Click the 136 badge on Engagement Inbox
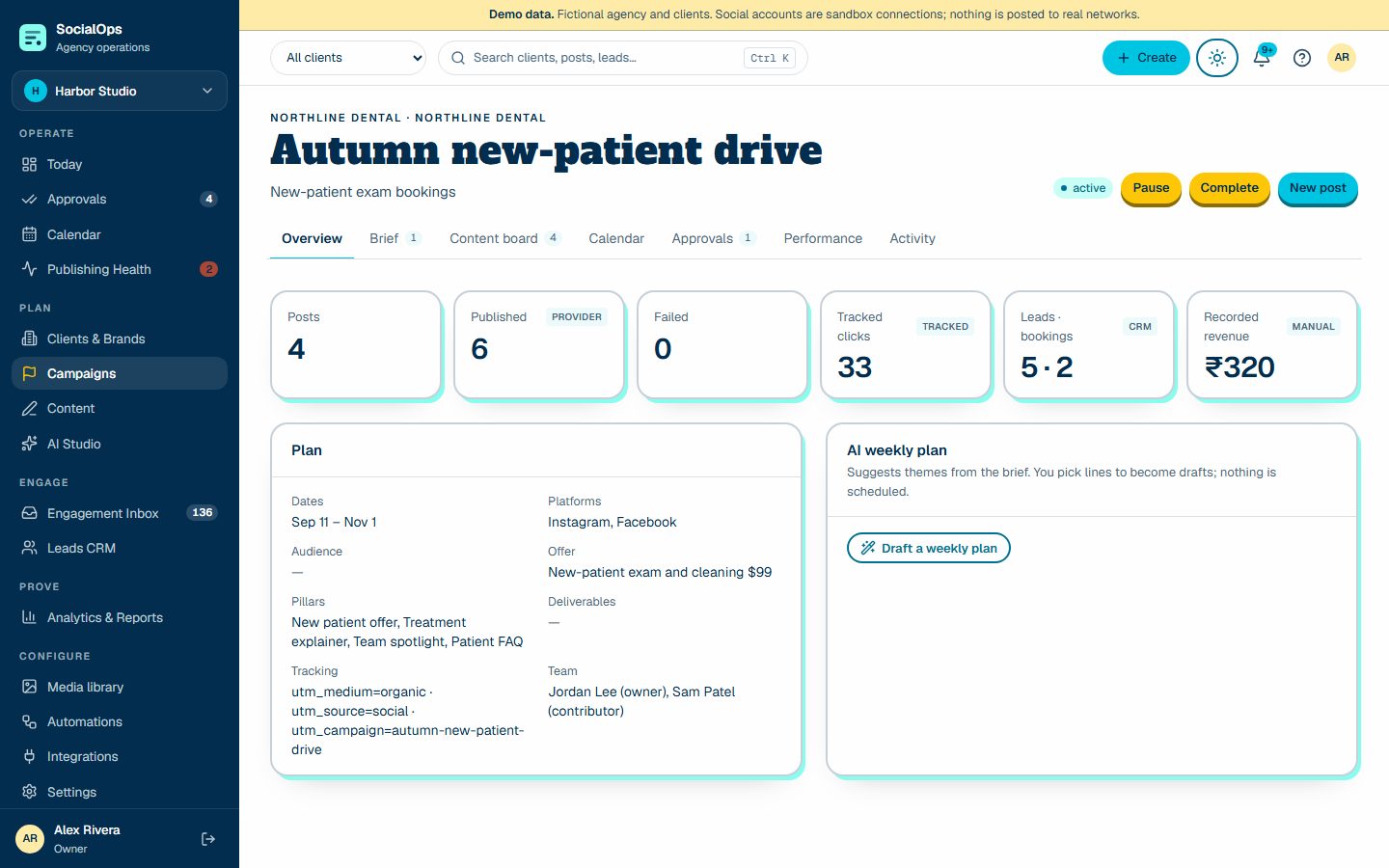 coord(202,513)
